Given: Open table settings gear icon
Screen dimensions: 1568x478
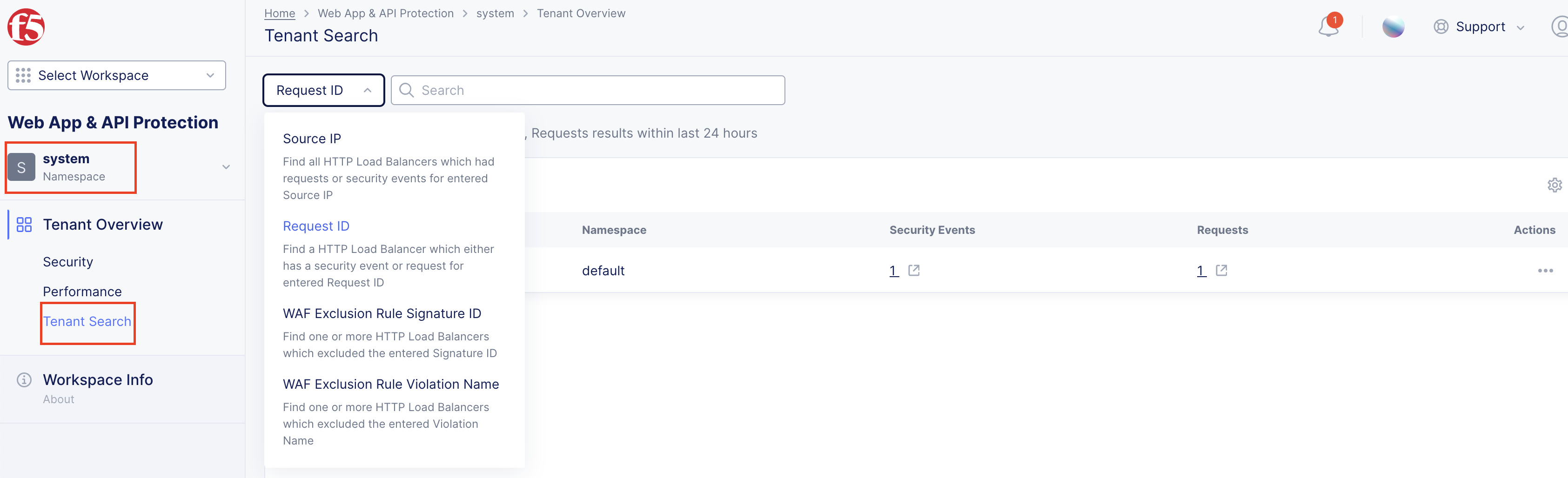Looking at the screenshot, I should click(1555, 185).
